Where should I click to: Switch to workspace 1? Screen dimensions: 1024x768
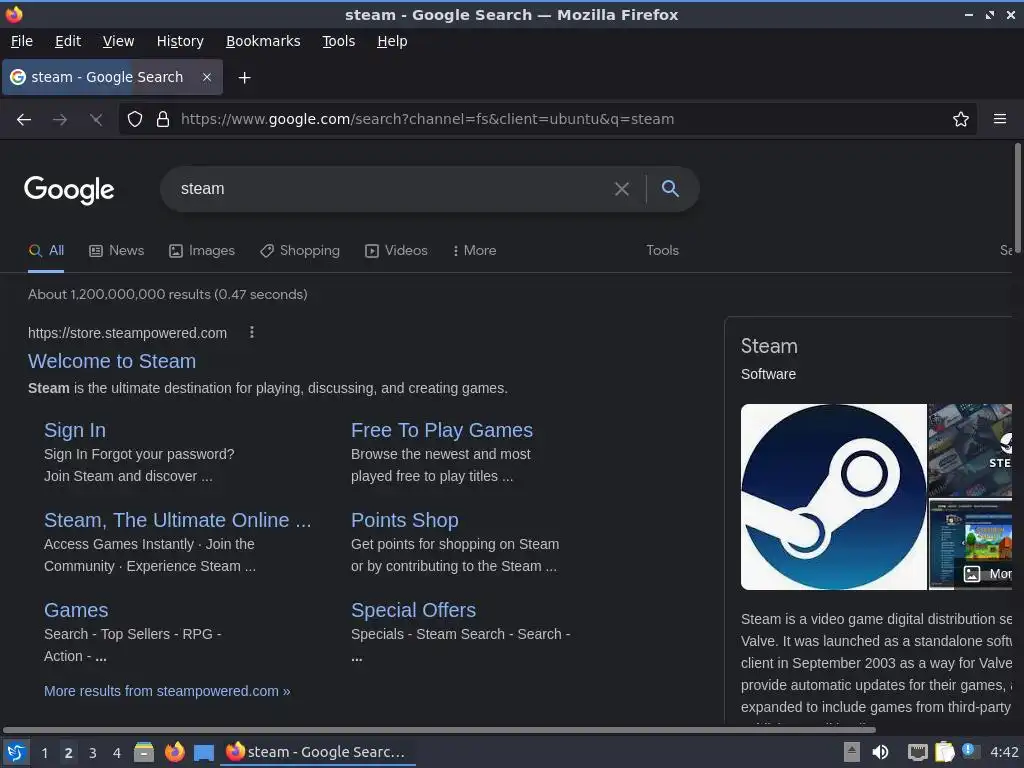44,753
